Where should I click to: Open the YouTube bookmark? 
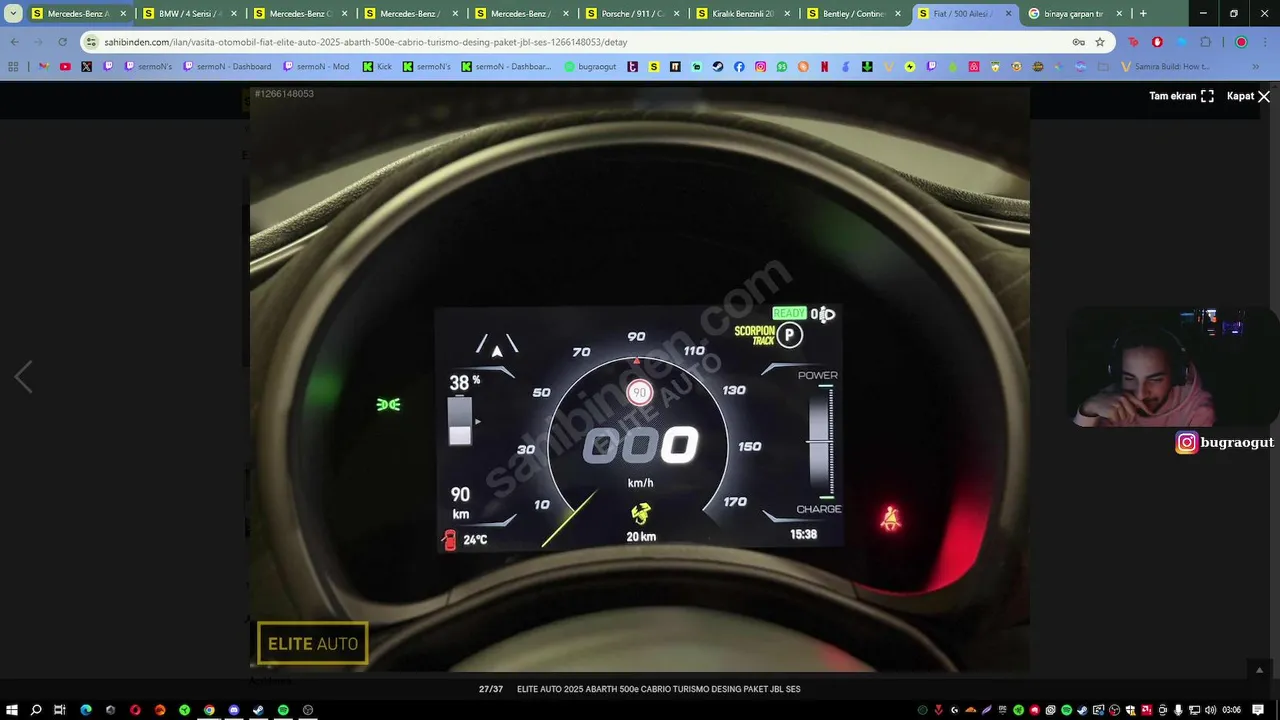(65, 66)
